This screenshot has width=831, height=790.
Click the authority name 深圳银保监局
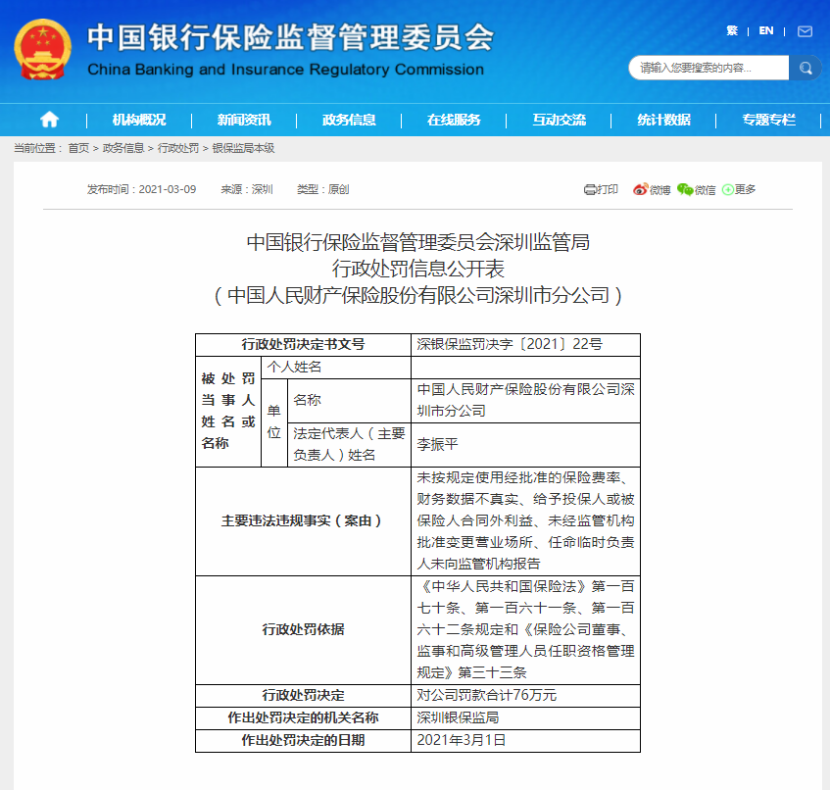pyautogui.click(x=458, y=718)
